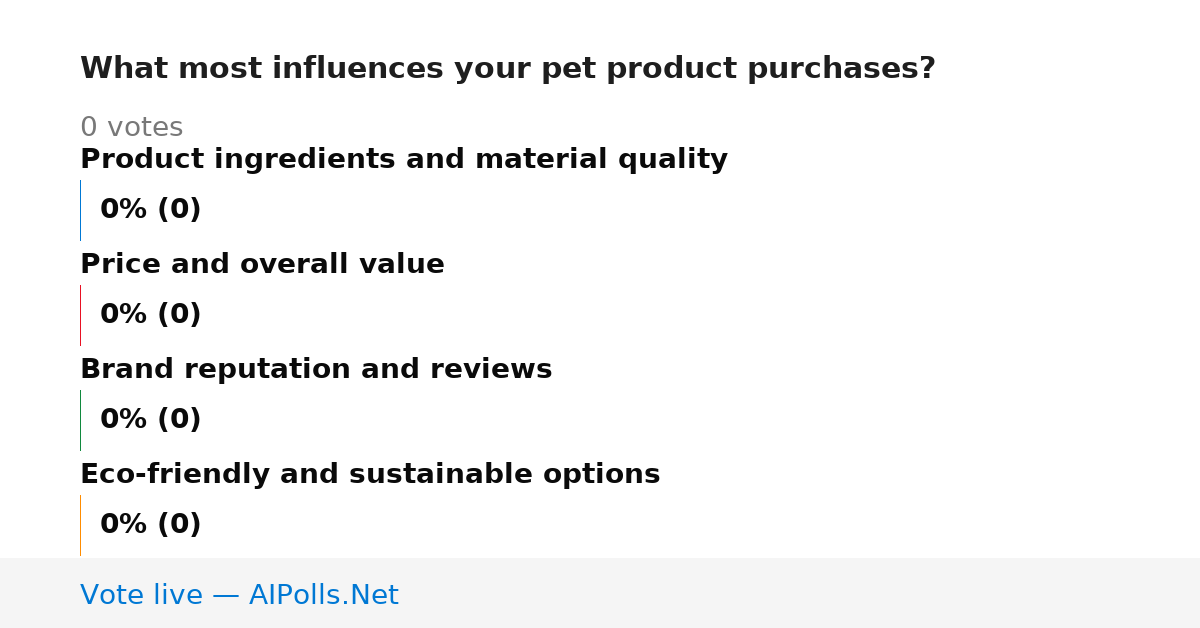Select 'Product ingredients and material quality' option

404,160
